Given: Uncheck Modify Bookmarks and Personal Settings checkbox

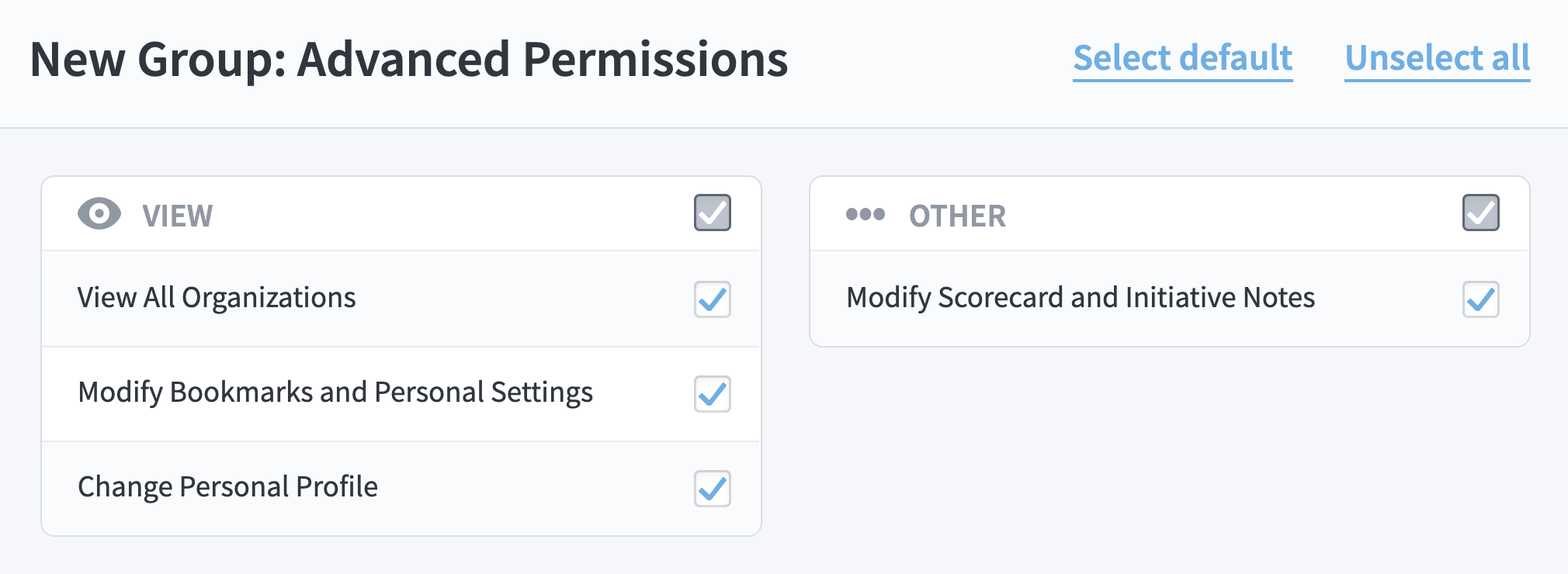Looking at the screenshot, I should (x=713, y=394).
